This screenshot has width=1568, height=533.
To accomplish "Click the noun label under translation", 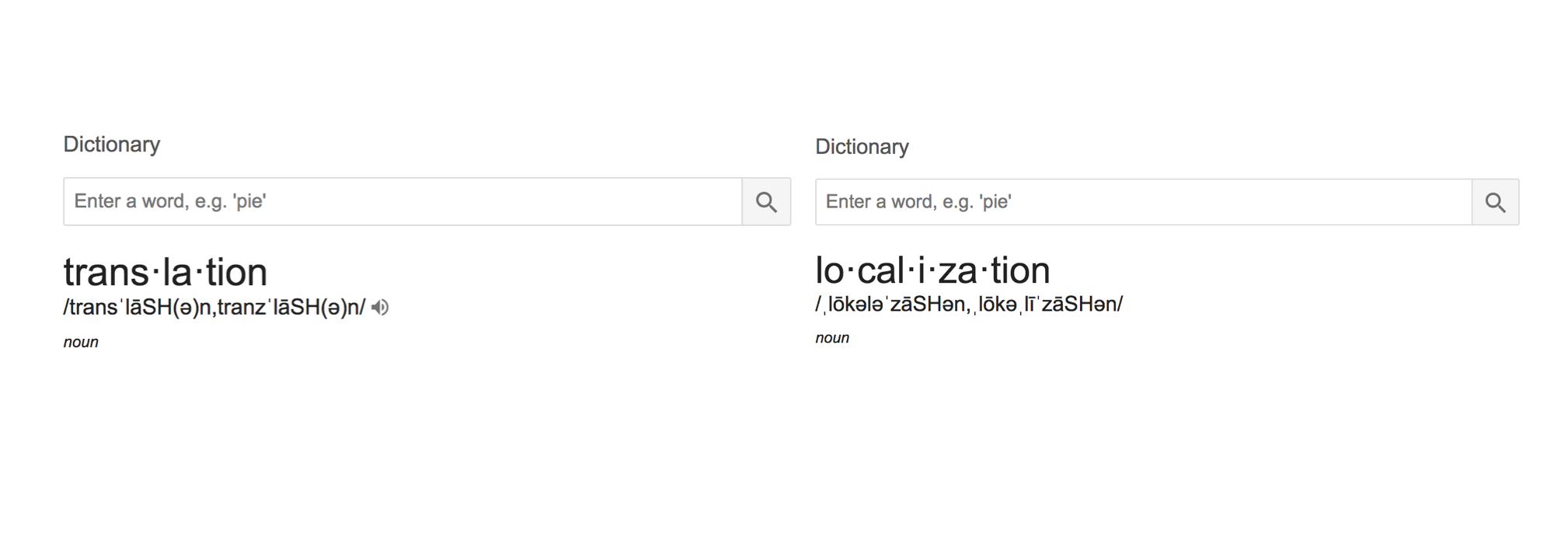I will (81, 343).
